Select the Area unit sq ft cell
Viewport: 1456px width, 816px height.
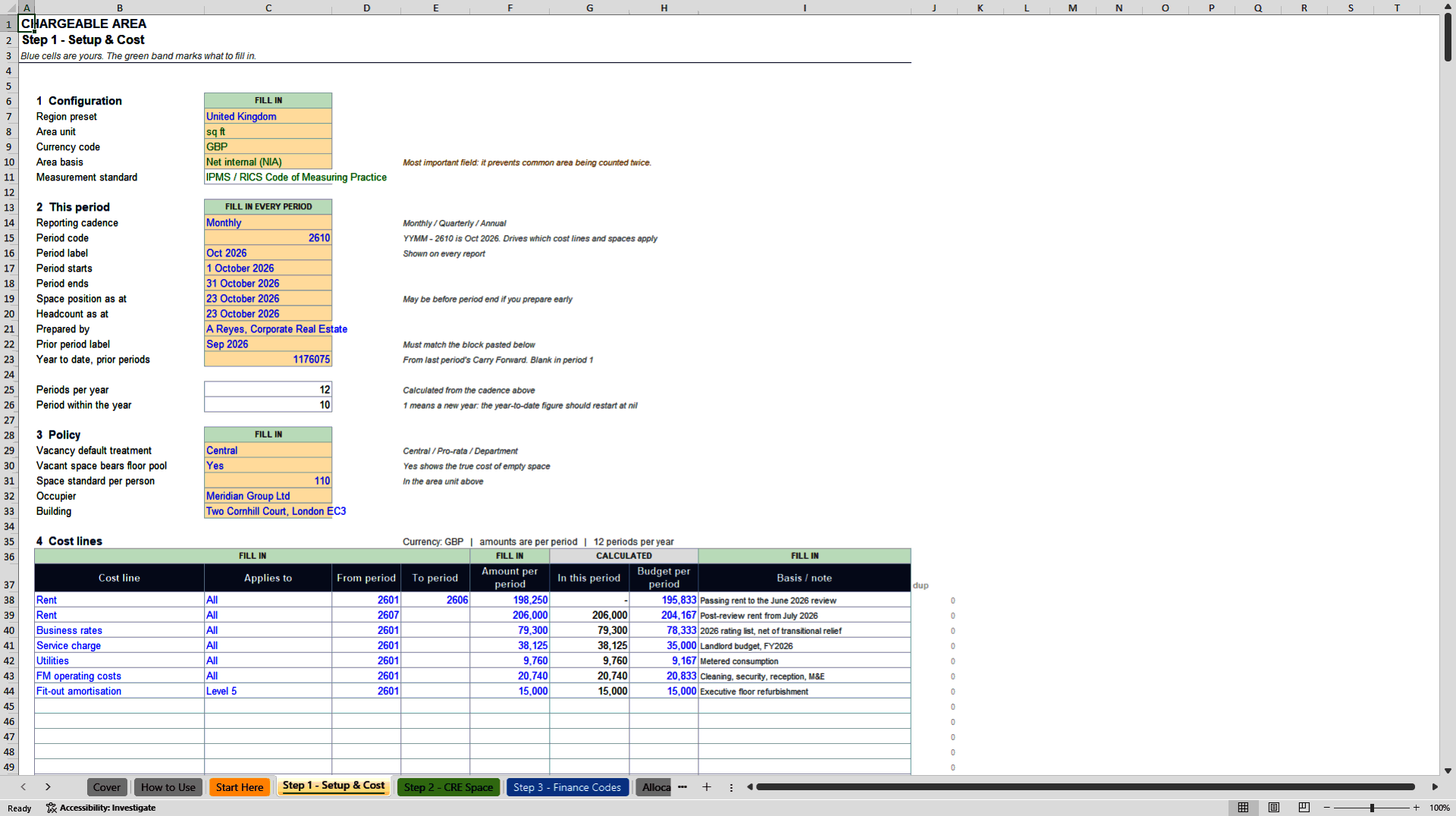tap(268, 131)
